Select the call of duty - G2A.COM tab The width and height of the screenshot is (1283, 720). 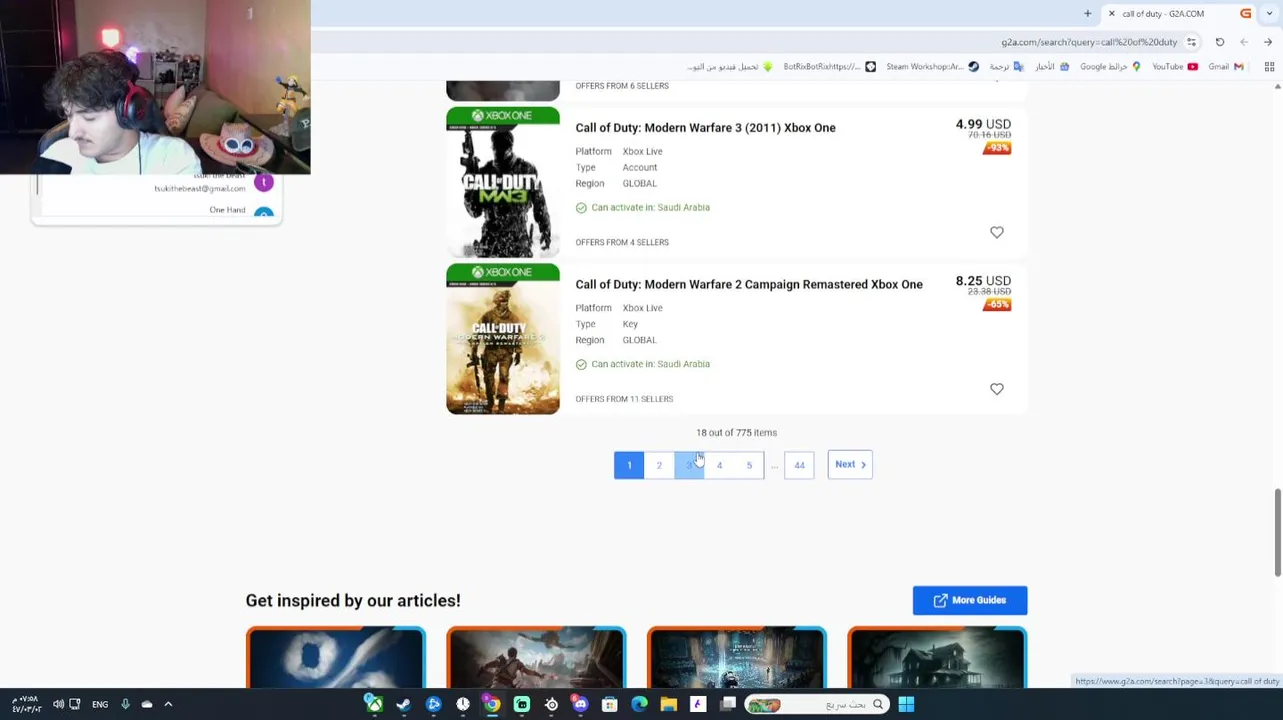pyautogui.click(x=1180, y=14)
